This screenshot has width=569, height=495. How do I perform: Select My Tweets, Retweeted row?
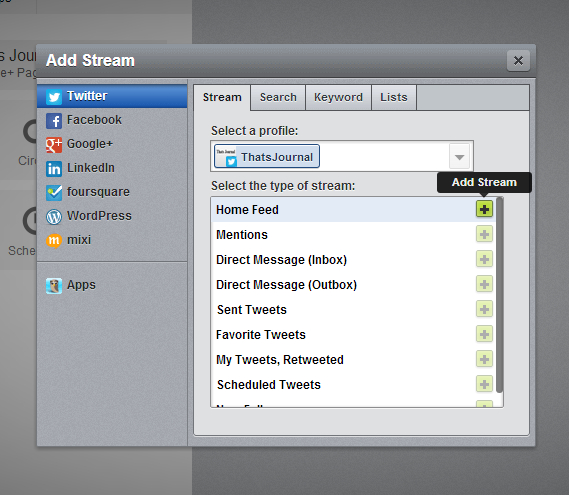tap(353, 360)
